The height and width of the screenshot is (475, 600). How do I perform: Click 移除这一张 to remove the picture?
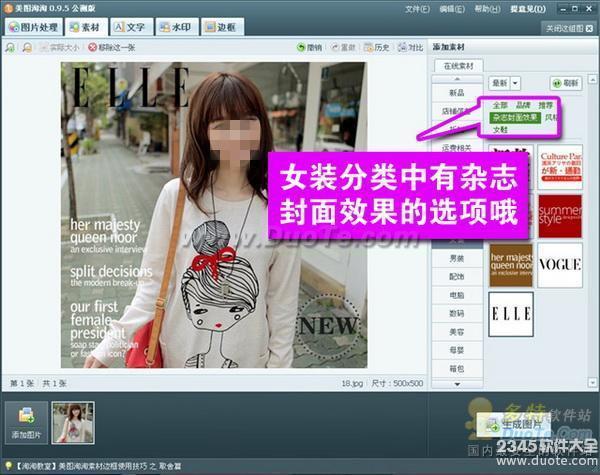pos(111,47)
